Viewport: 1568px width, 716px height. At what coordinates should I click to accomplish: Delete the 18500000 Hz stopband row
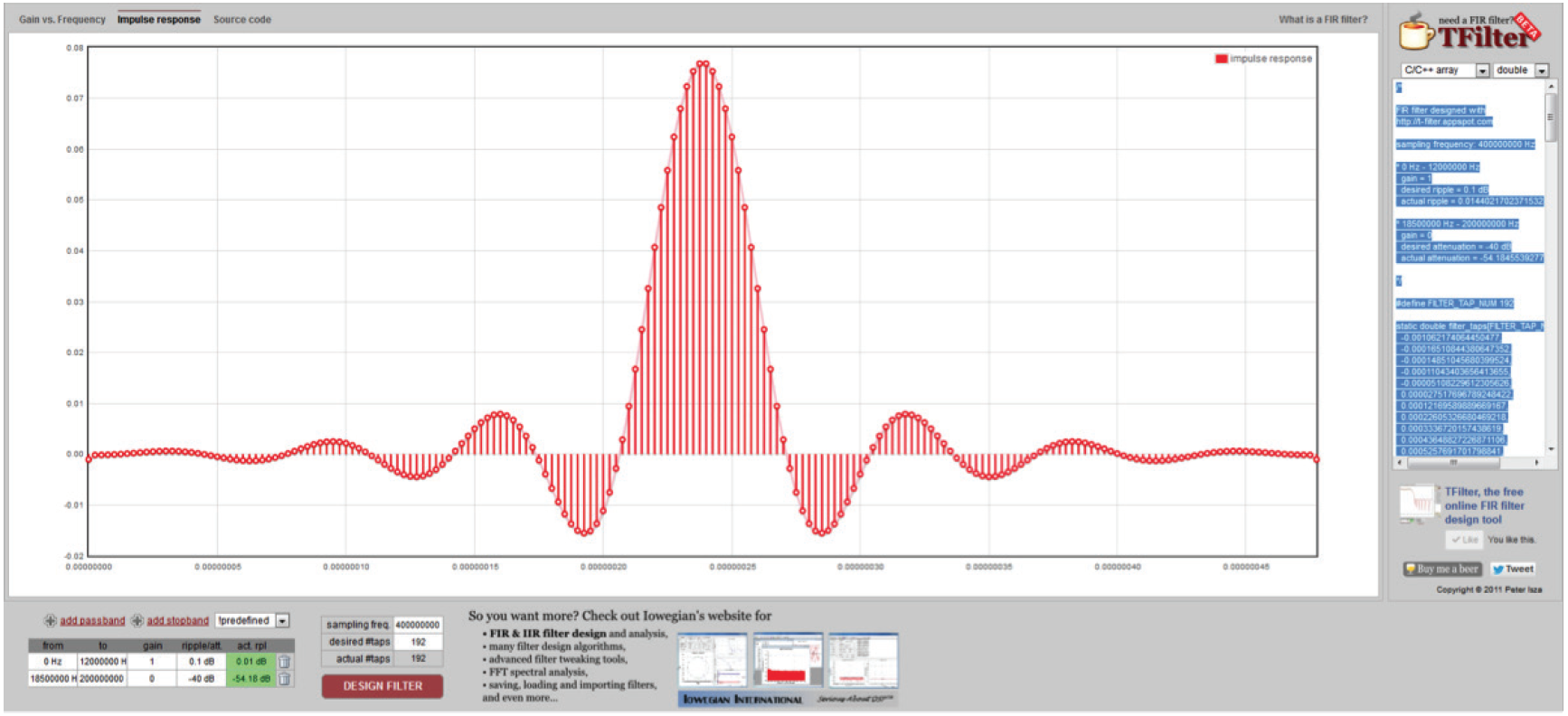(284, 679)
